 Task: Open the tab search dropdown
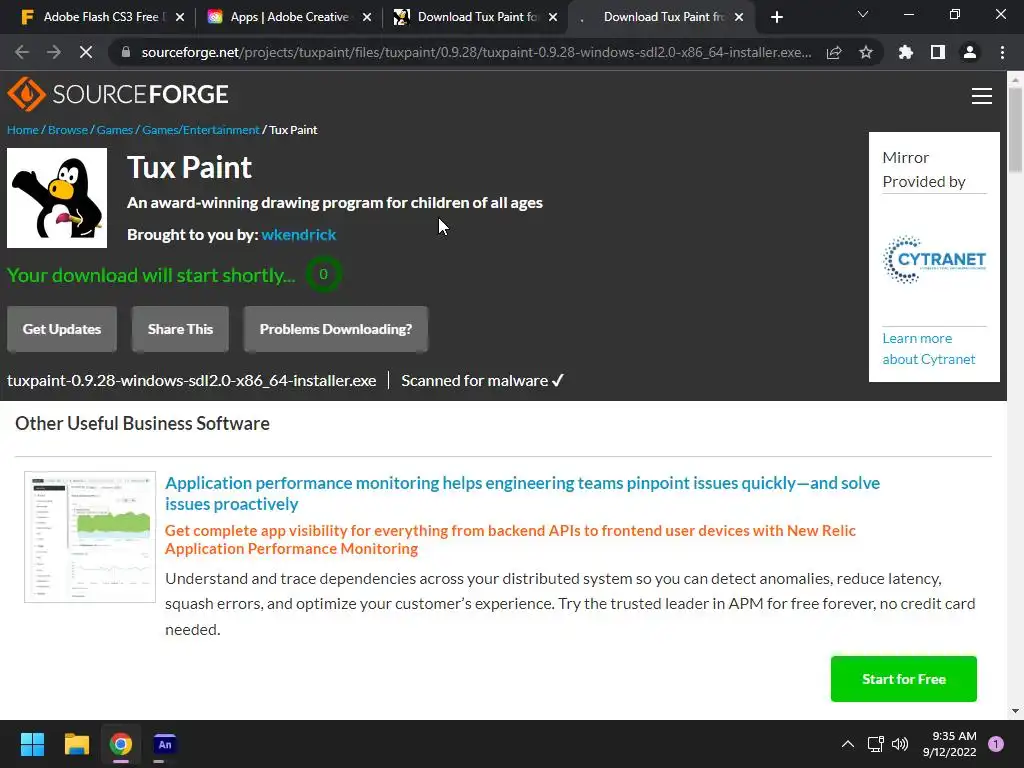pyautogui.click(x=863, y=14)
